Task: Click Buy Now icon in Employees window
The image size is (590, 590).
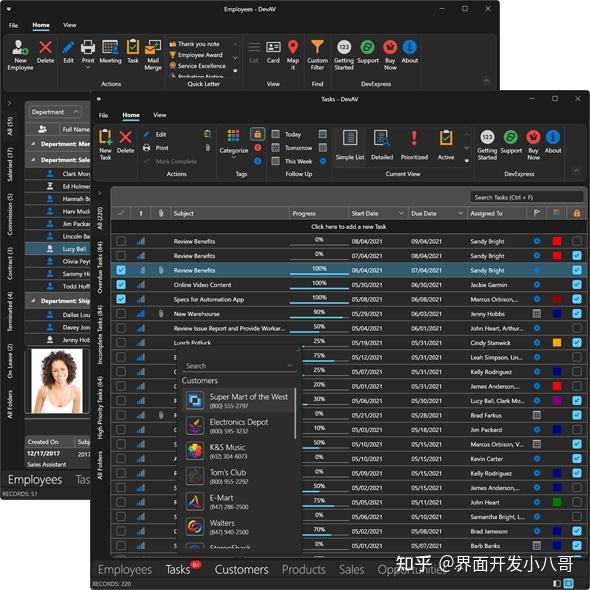Action: [390, 47]
